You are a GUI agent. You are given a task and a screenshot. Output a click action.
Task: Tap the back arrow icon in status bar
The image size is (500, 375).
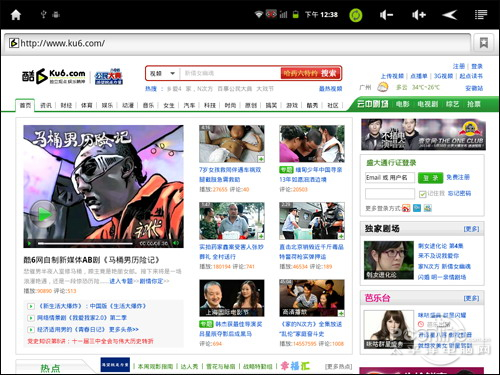click(x=449, y=15)
